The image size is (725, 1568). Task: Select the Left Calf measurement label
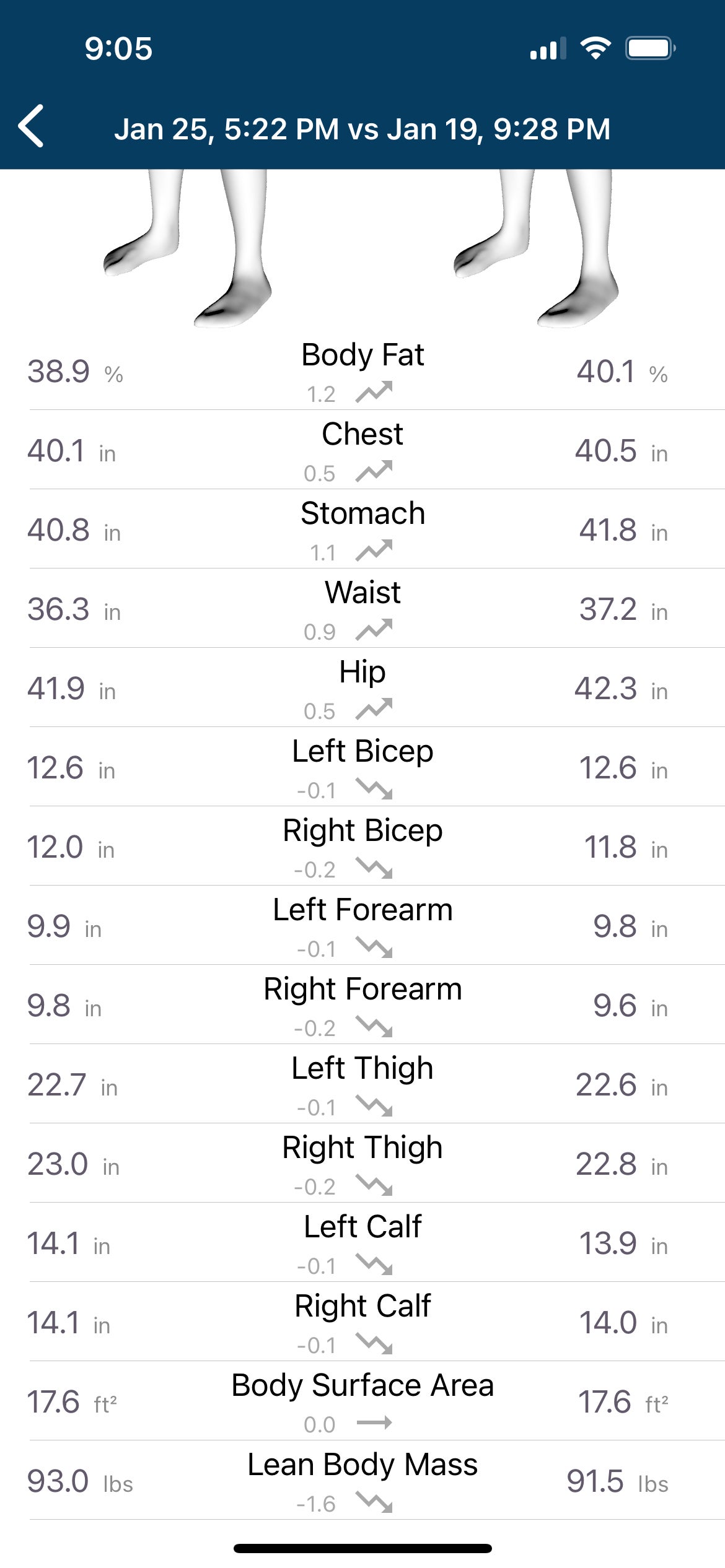click(362, 1227)
